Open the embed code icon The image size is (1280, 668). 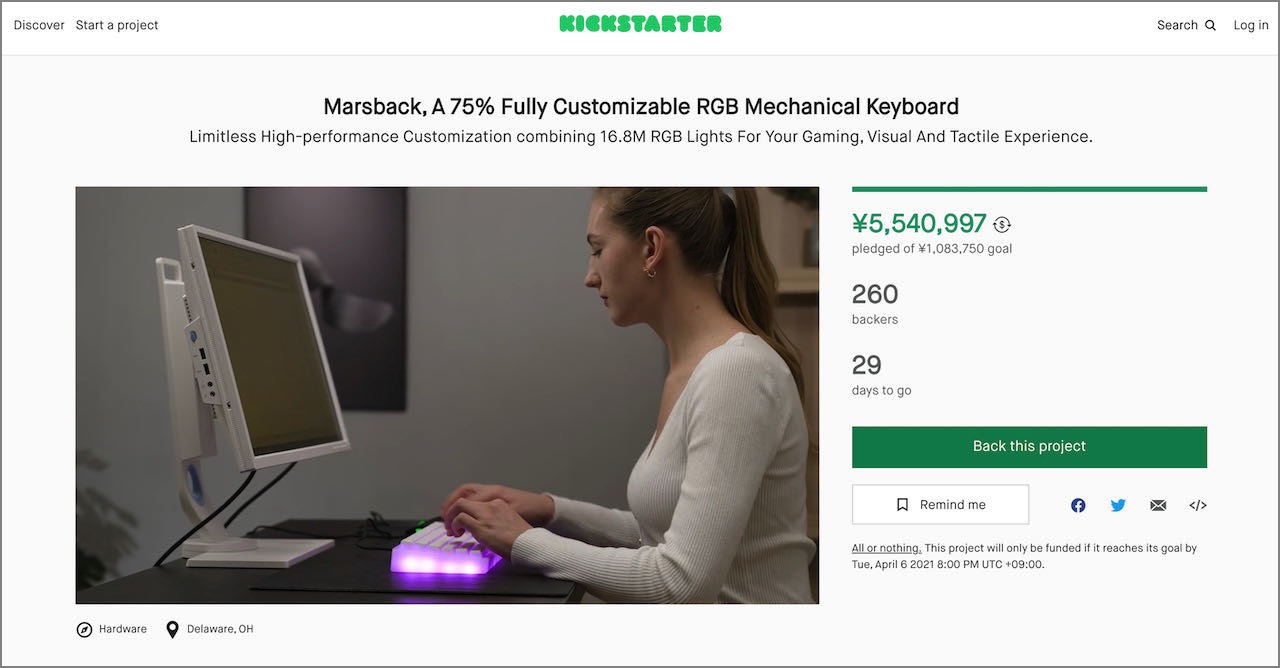[1198, 505]
